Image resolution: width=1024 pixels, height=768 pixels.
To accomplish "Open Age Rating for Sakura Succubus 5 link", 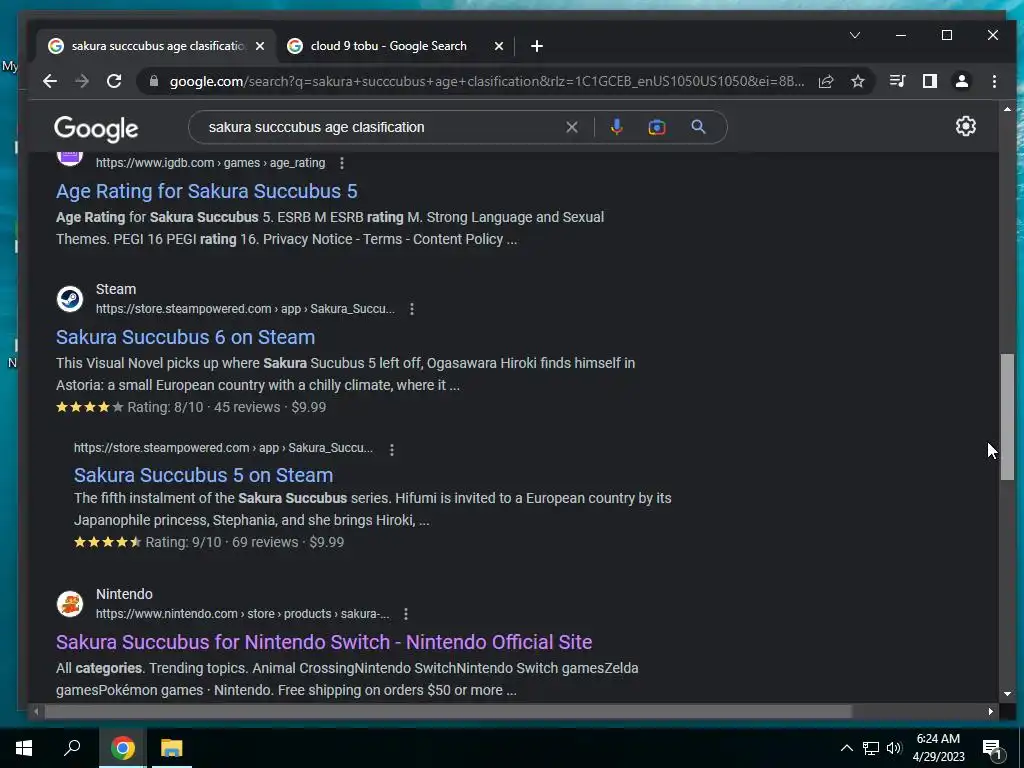I will [x=206, y=191].
